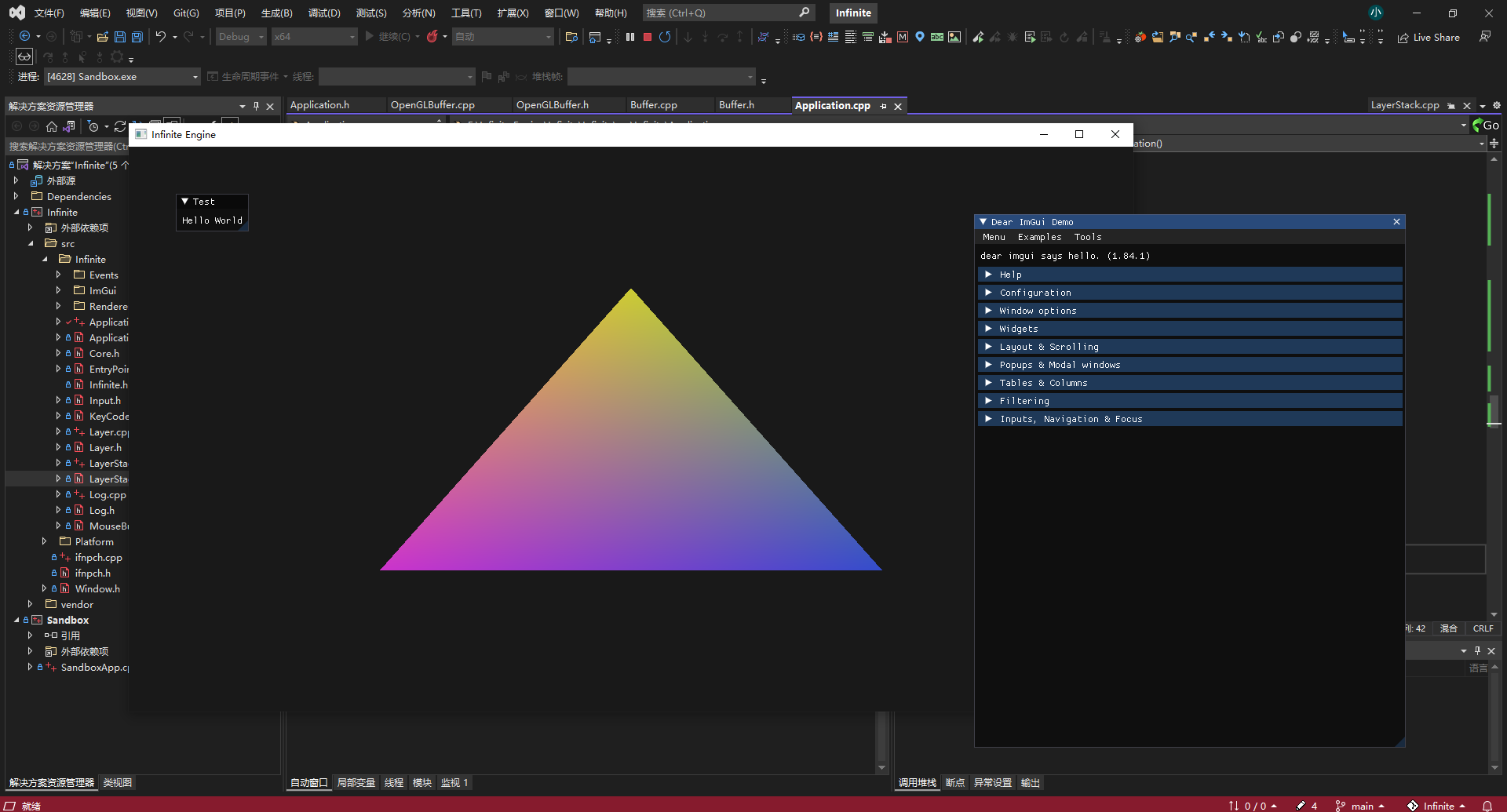Screen dimensions: 1507x812
Task: Switch to the OpenGLBuffer.cpp tab
Action: (432, 105)
